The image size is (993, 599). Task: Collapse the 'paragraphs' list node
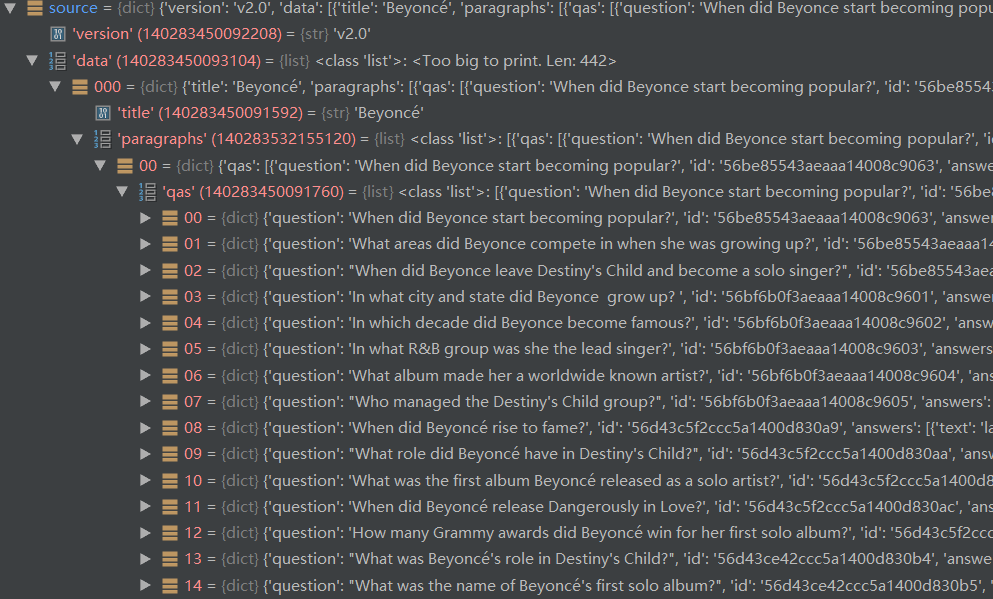77,139
